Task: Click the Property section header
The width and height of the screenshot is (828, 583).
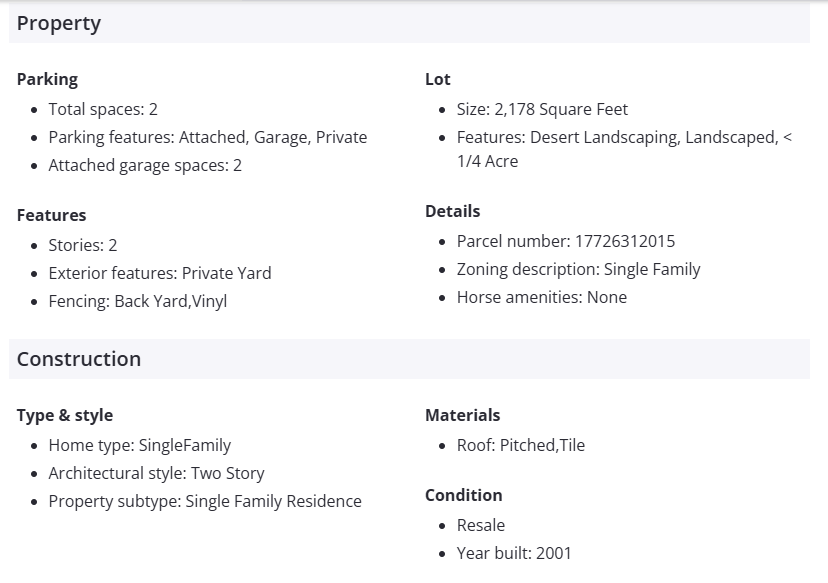Action: click(x=59, y=24)
